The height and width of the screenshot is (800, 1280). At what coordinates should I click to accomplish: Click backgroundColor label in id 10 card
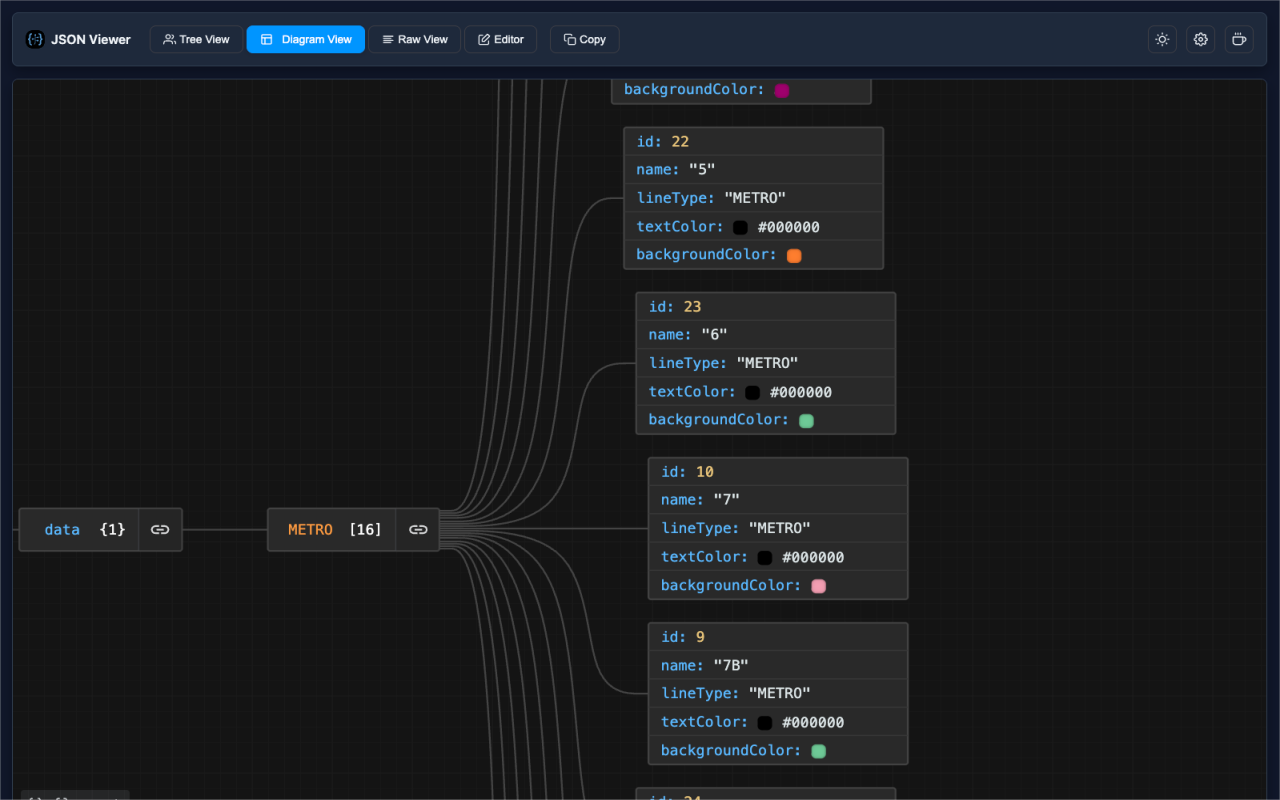click(x=731, y=585)
